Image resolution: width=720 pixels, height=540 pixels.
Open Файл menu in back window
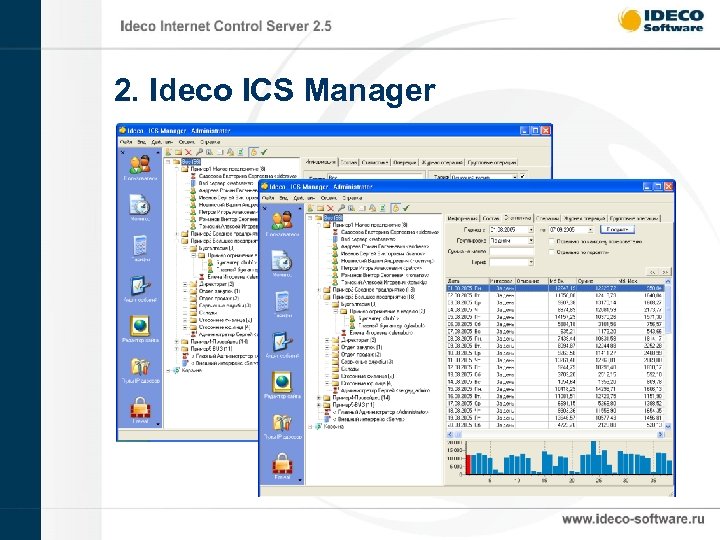(126, 142)
